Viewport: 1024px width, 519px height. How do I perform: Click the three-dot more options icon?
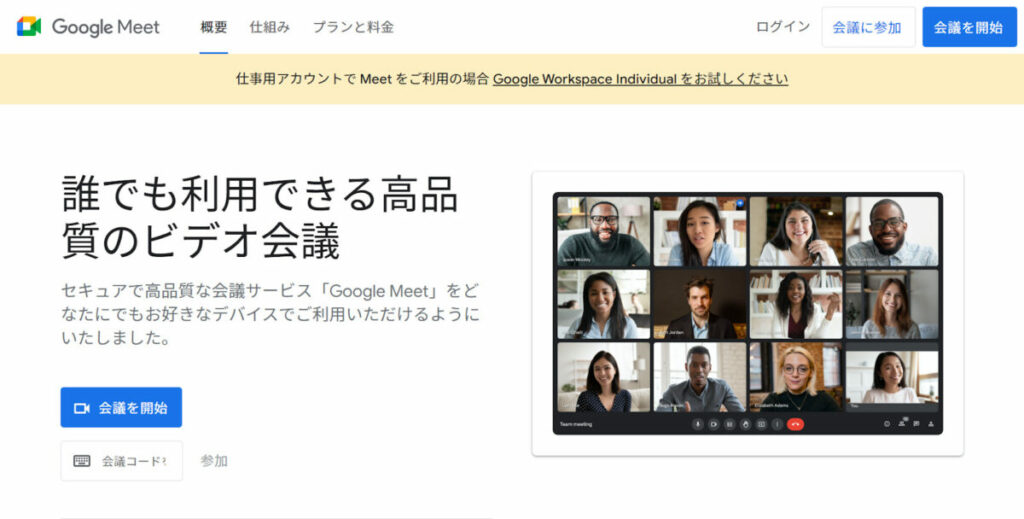(x=777, y=424)
